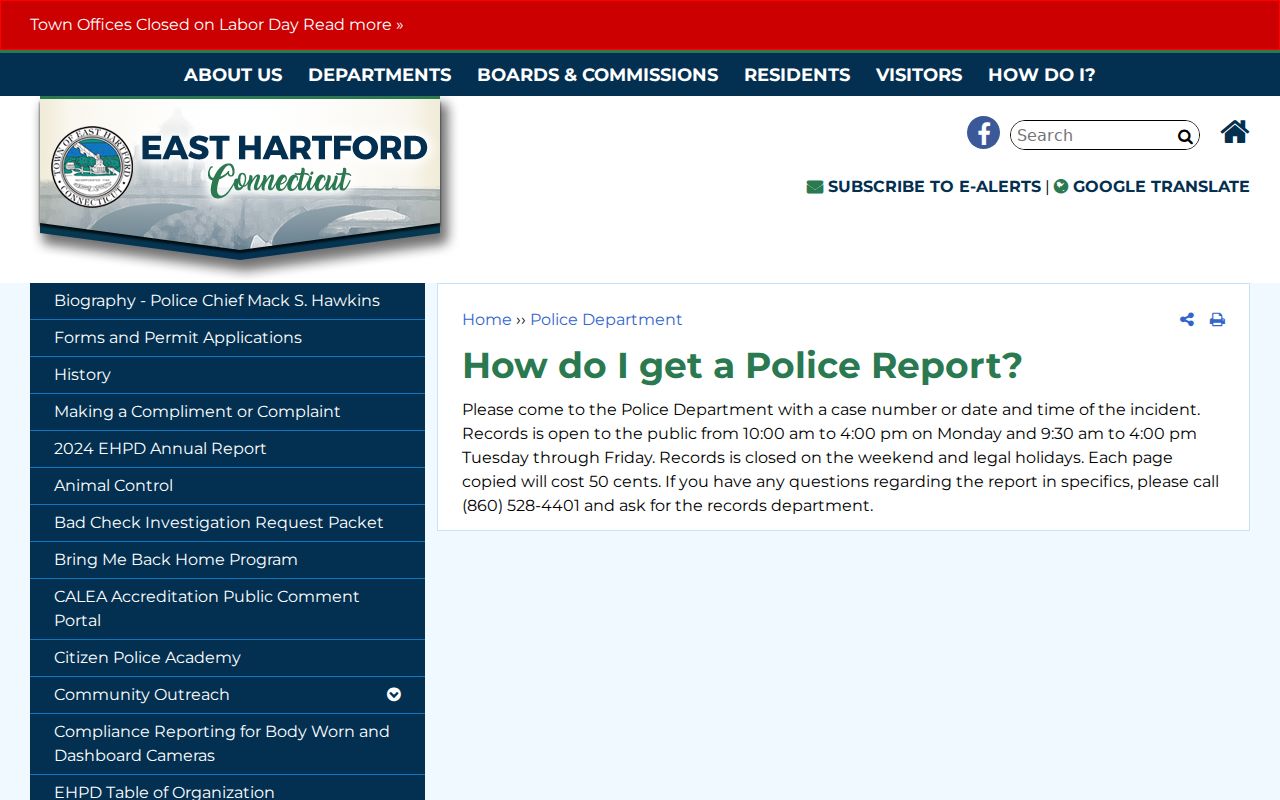Open Biography - Police Chief Mack S. Hawkins
The image size is (1280, 800).
click(227, 301)
